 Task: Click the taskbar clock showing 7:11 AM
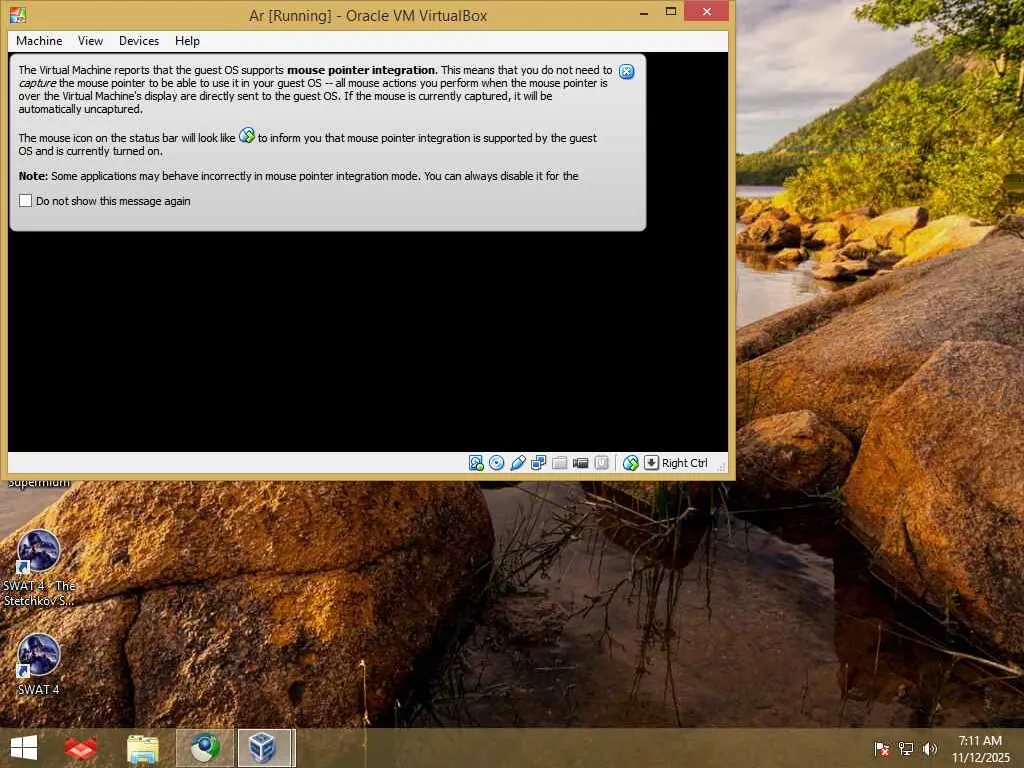pyautogui.click(x=980, y=749)
